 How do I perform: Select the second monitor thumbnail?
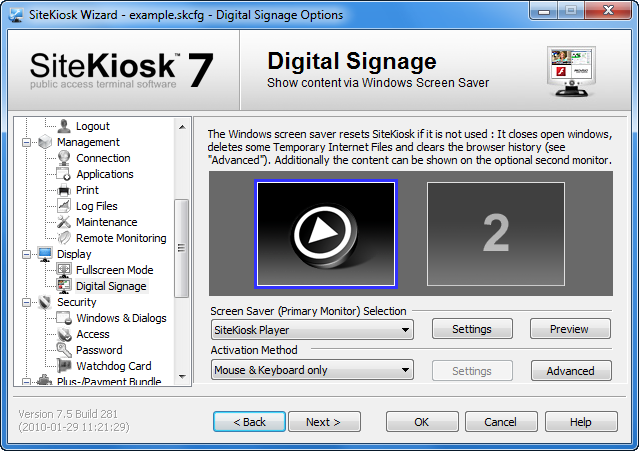(495, 232)
